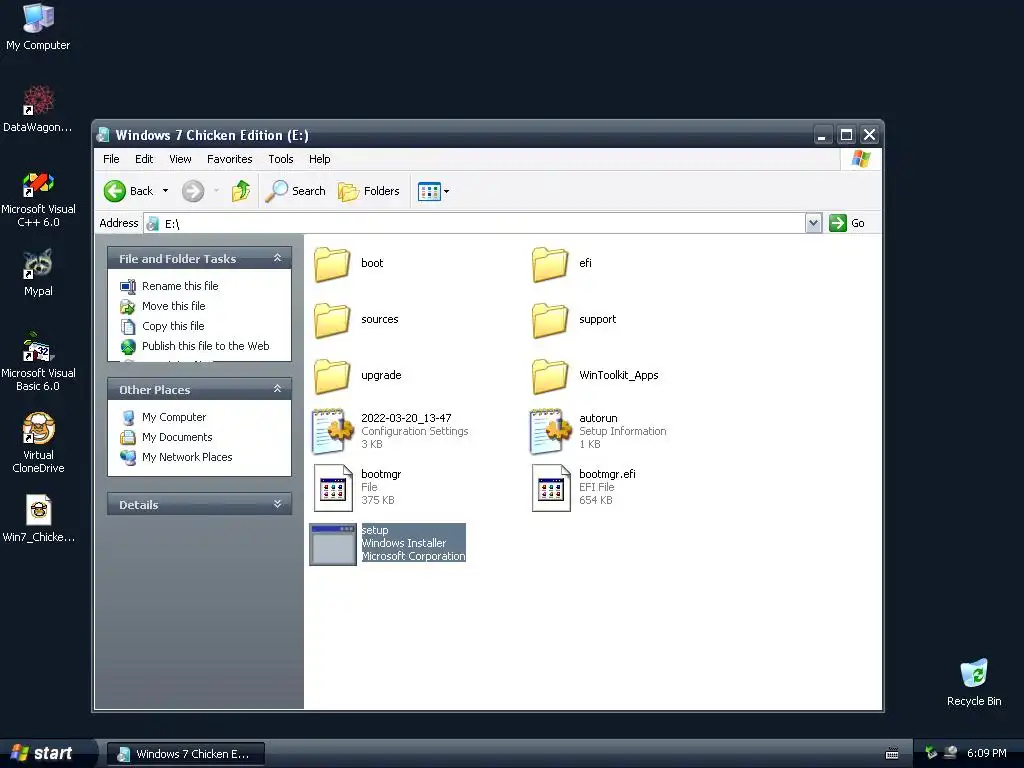The height and width of the screenshot is (768, 1024).
Task: Click the network connection tray icon
Action: [951, 753]
